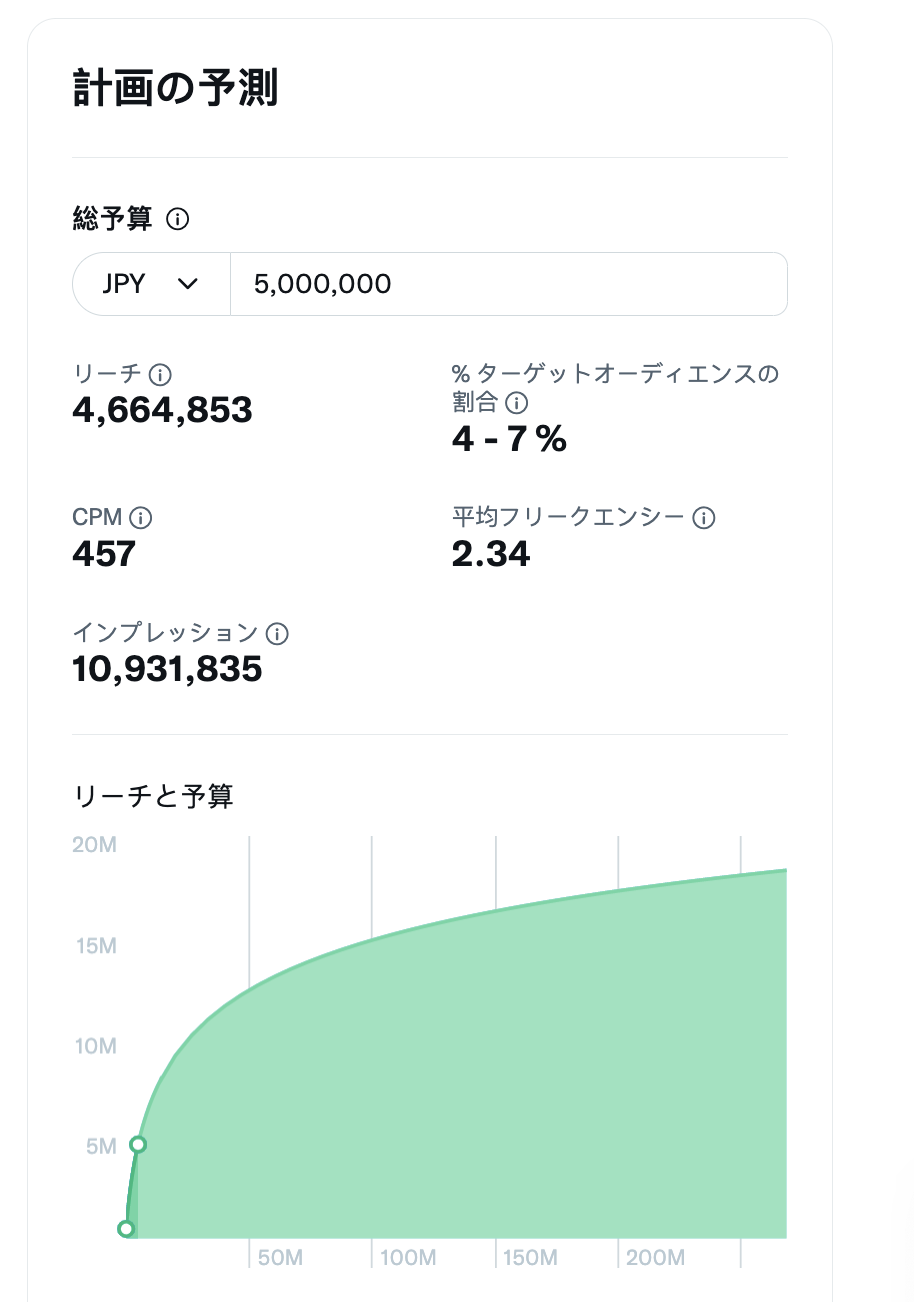Click the info icon beside 総予算
This screenshot has width=914, height=1302.
pyautogui.click(x=178, y=219)
